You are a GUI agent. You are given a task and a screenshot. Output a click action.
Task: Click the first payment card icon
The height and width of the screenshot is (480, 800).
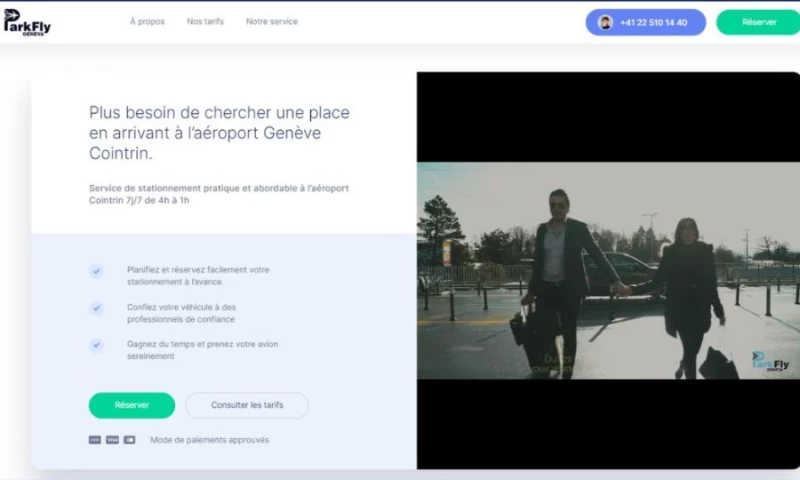95,440
